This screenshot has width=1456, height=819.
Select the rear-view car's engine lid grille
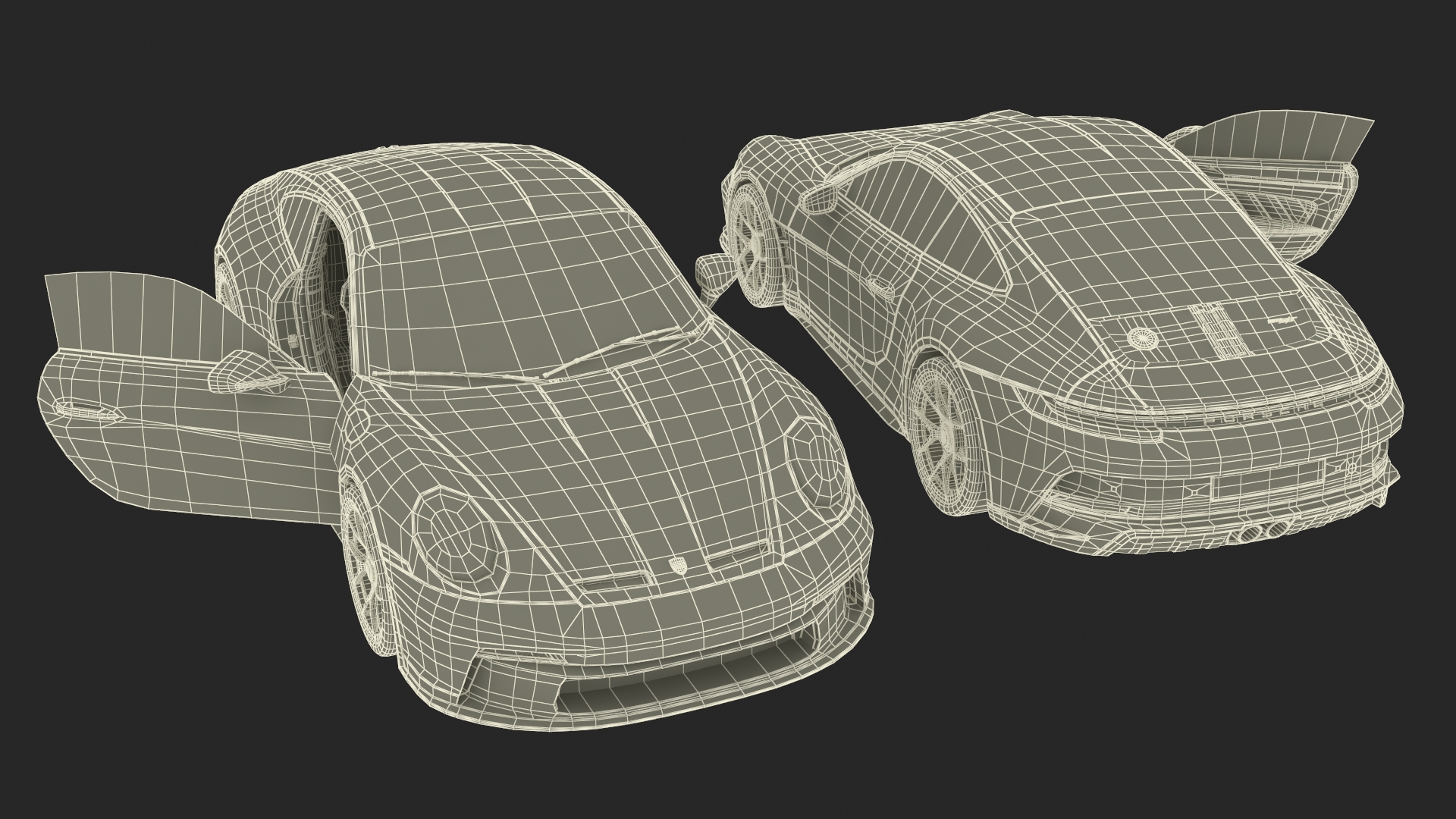point(1221,331)
